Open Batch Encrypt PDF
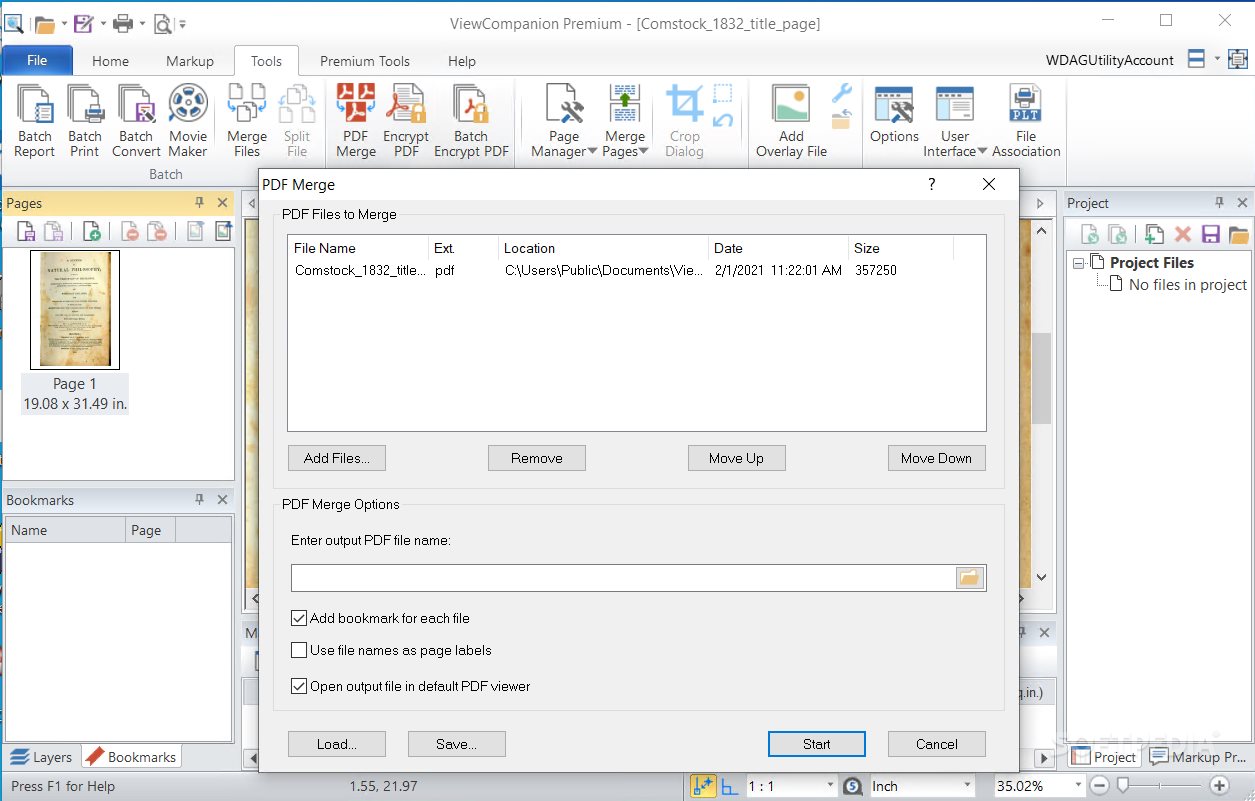Image resolution: width=1255 pixels, height=801 pixels. (x=471, y=121)
